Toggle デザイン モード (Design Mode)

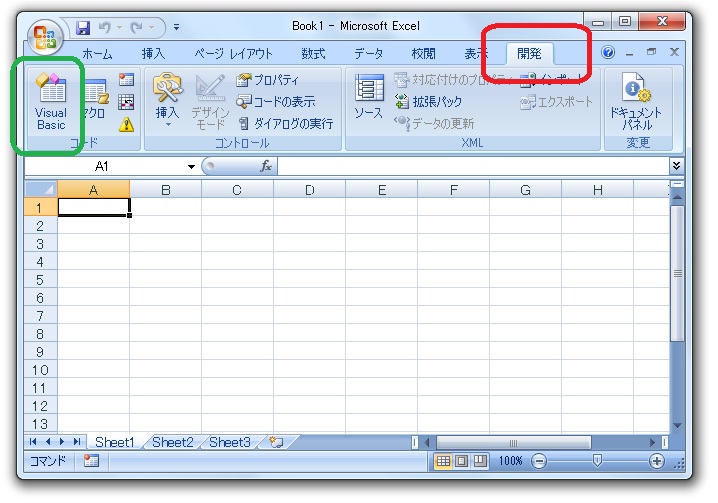point(210,101)
